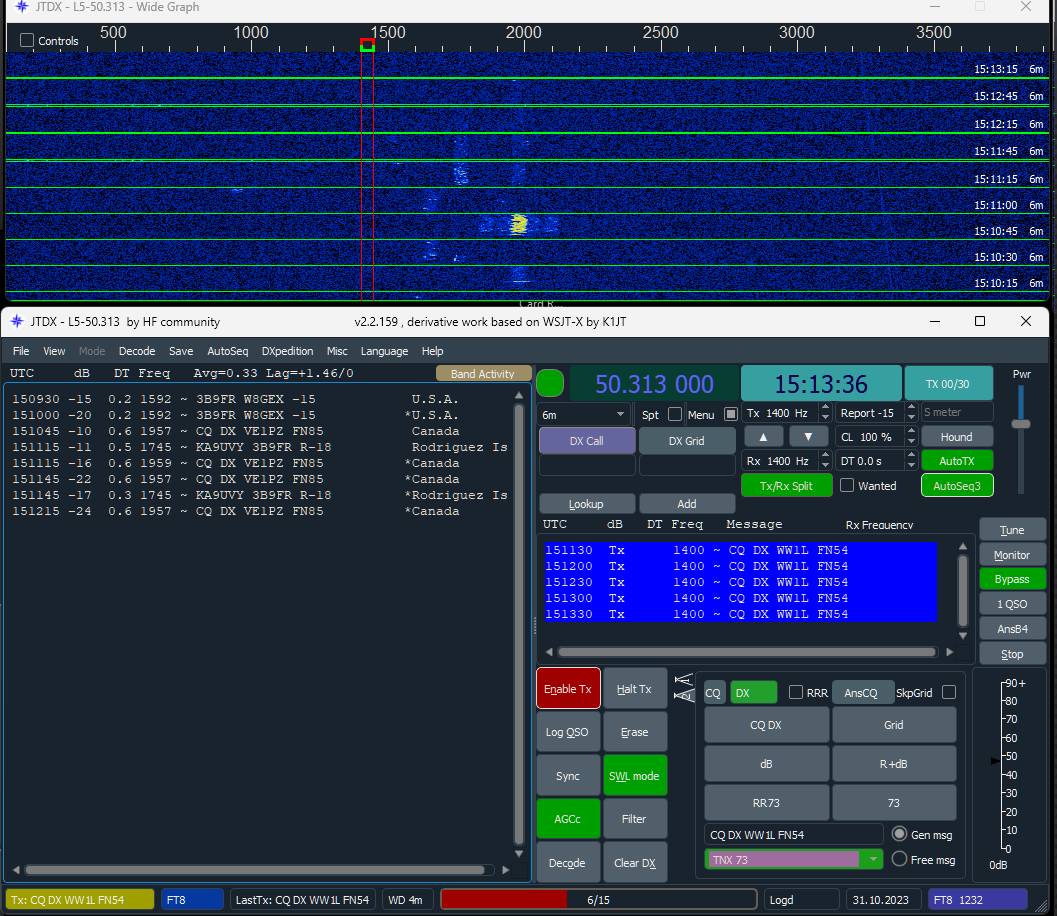Adjust the Pwr power slider
The width and height of the screenshot is (1057, 916).
(1021, 424)
